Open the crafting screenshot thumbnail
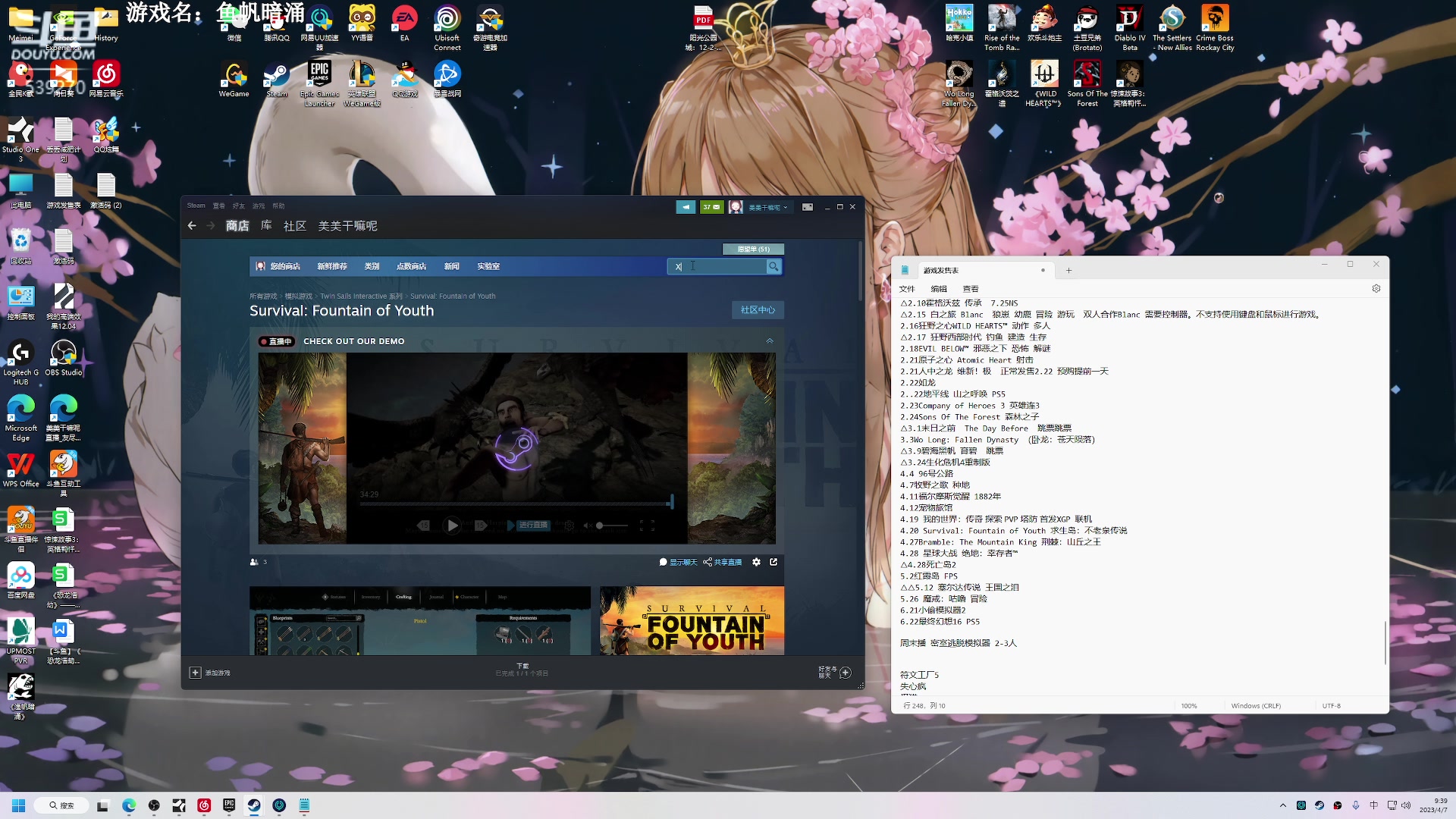Image resolution: width=1456 pixels, height=819 pixels. pos(420,620)
